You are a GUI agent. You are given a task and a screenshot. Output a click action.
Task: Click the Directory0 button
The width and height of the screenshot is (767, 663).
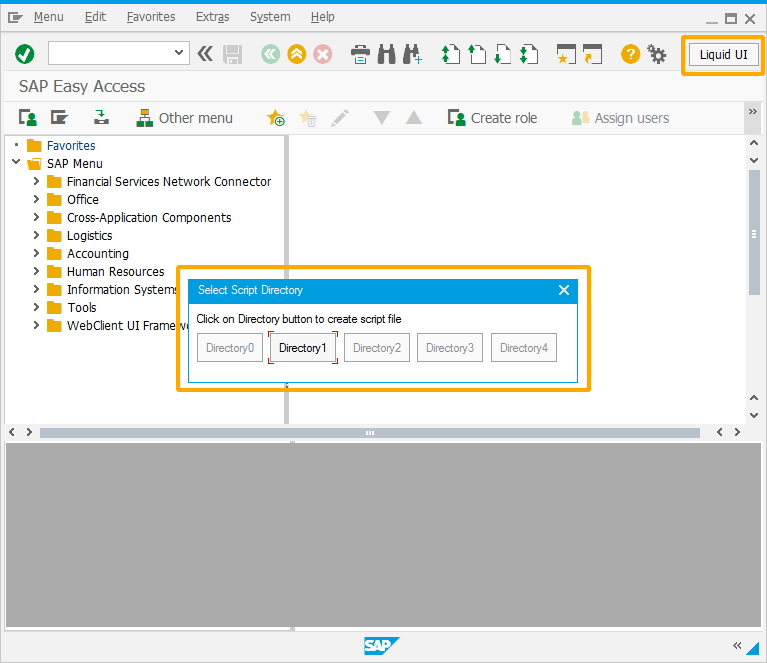click(230, 348)
